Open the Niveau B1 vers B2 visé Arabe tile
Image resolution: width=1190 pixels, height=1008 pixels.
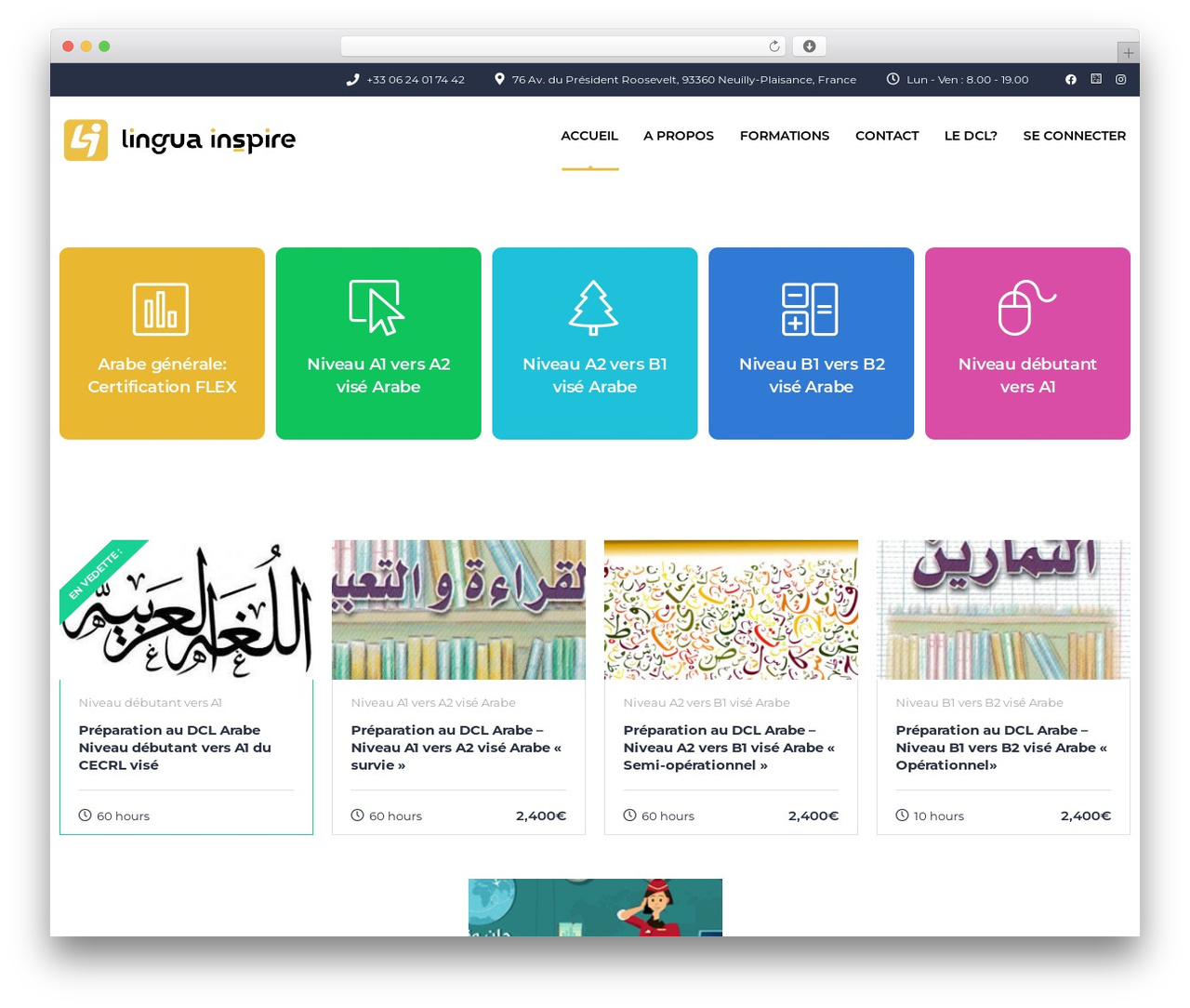(812, 343)
